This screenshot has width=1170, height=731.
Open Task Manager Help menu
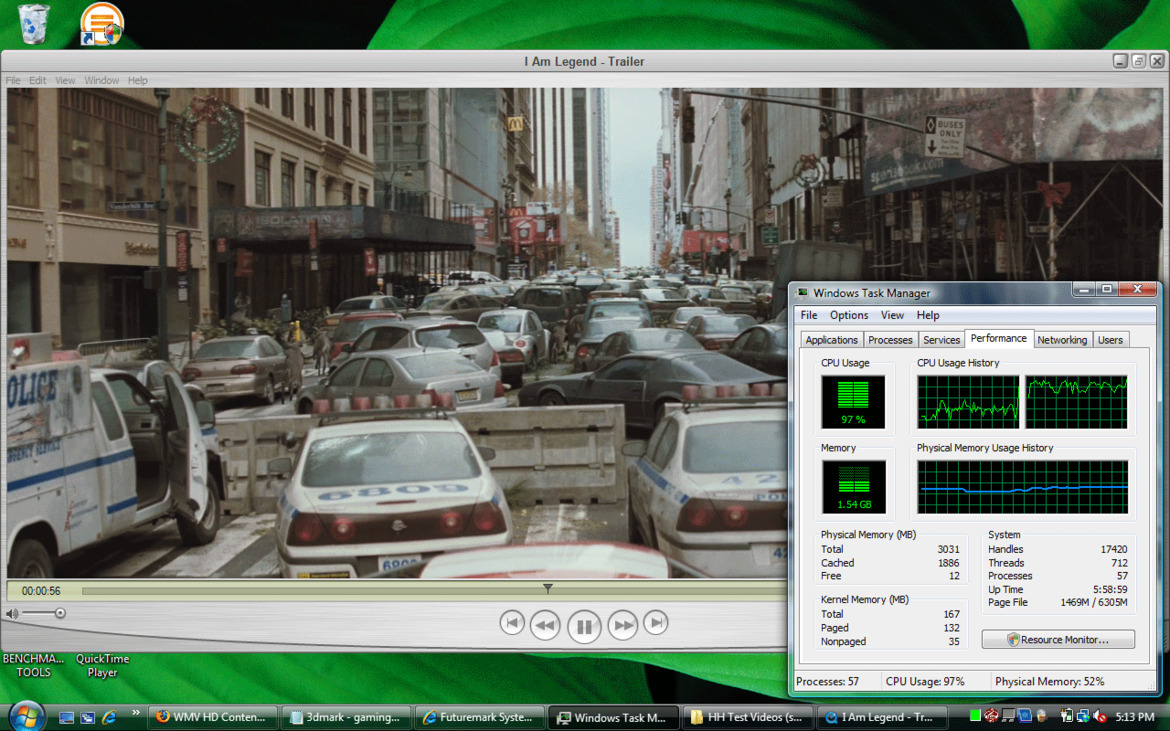pyautogui.click(x=927, y=315)
